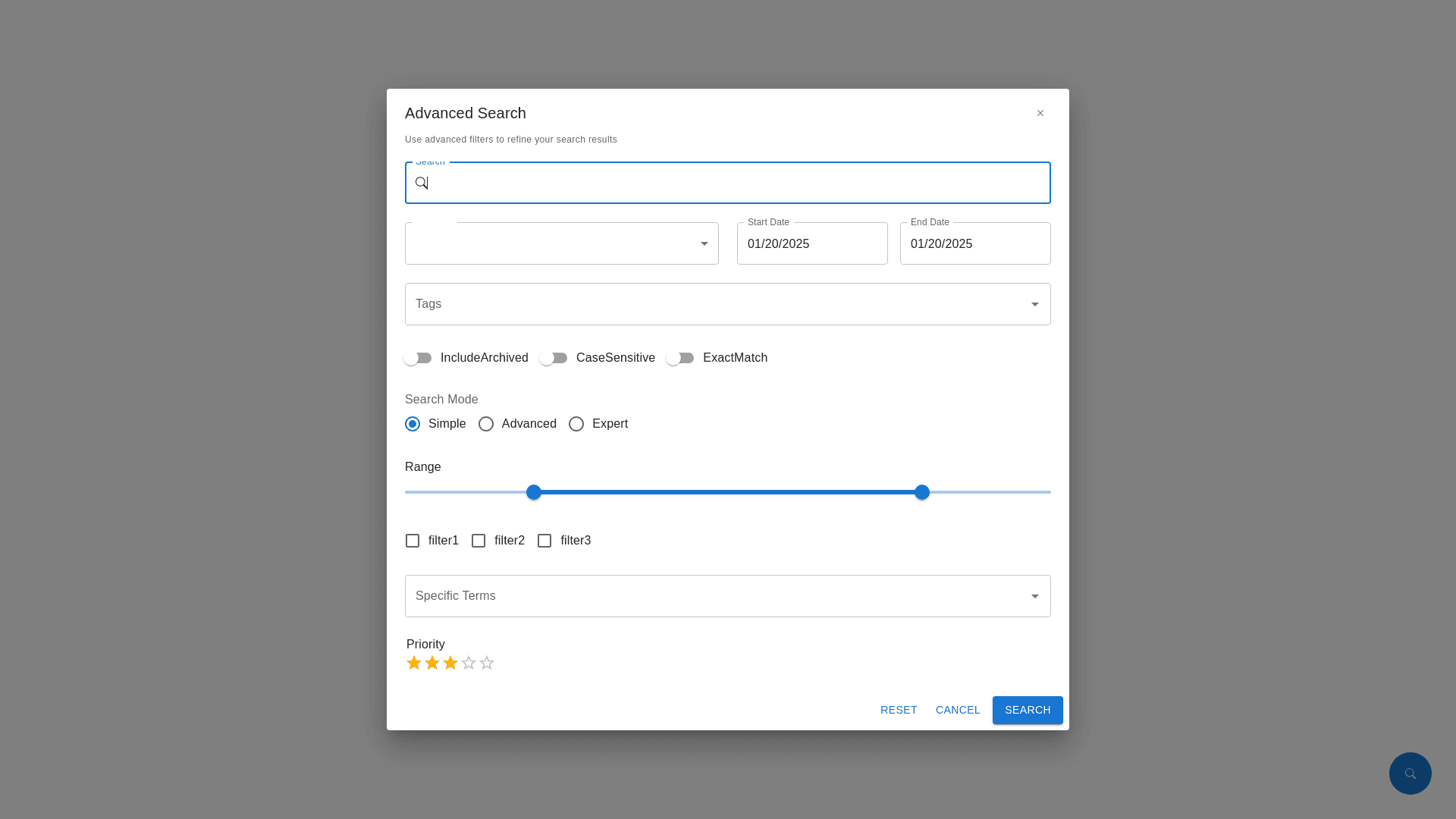Click the right Range slider handle
The height and width of the screenshot is (819, 1456).
[922, 492]
